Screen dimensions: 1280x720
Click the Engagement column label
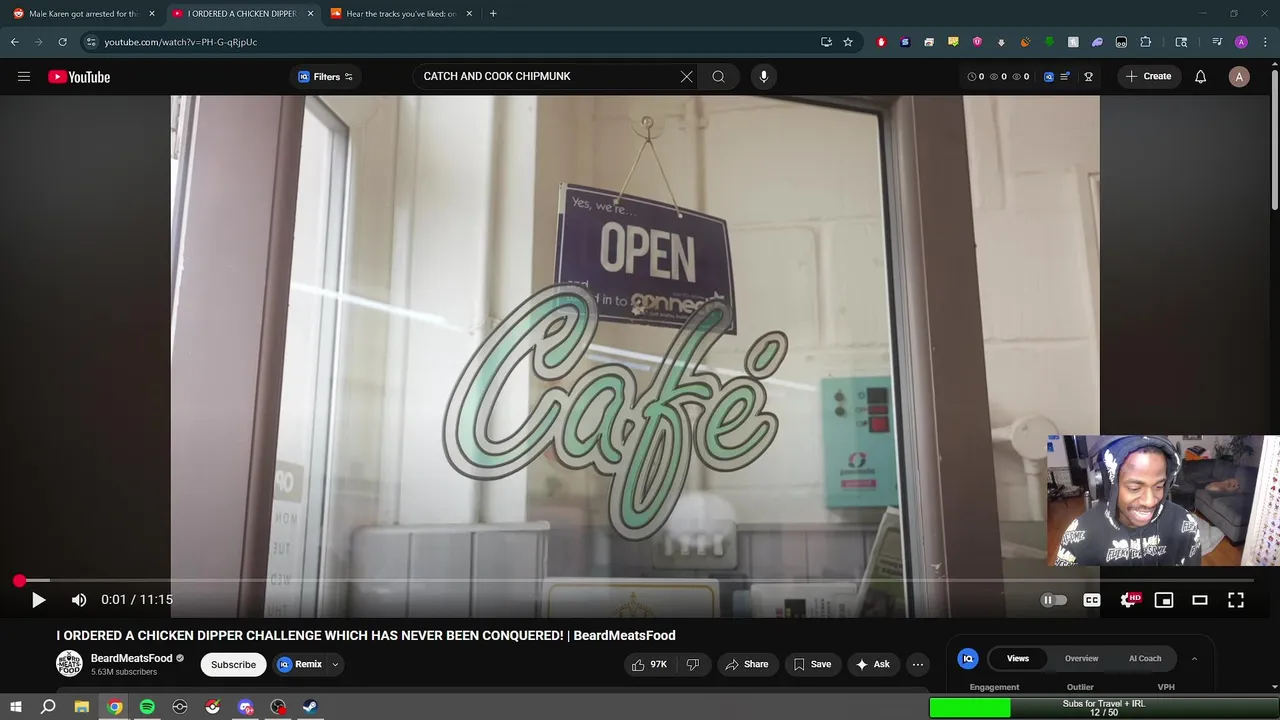[994, 687]
